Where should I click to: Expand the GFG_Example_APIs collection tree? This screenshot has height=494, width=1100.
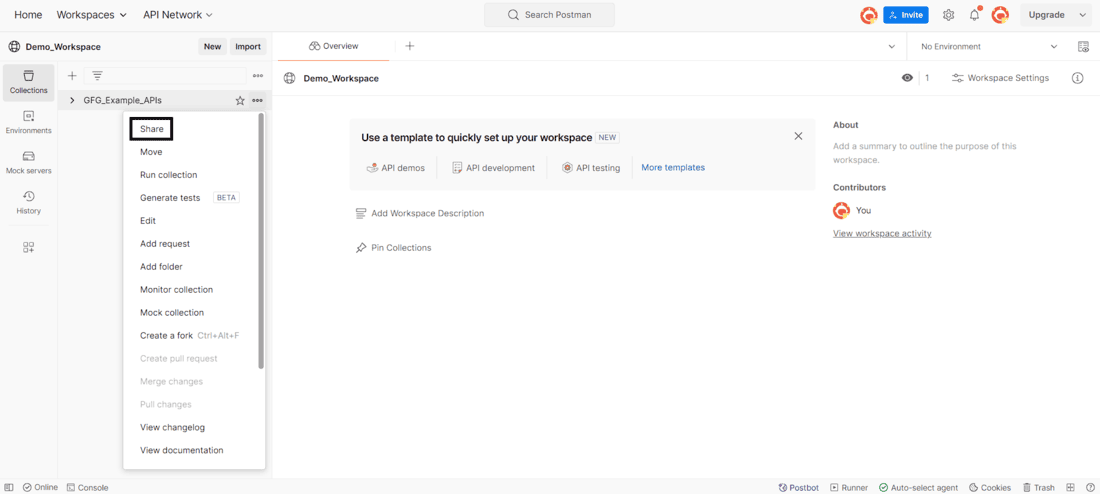(x=72, y=100)
